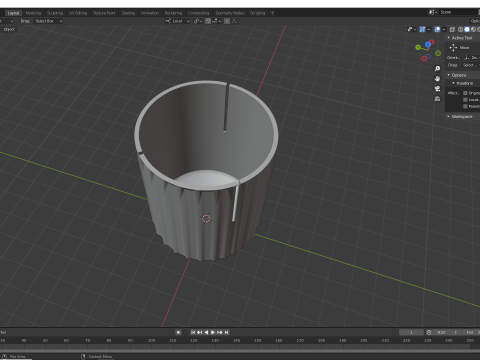Screen dimensions: 480x360
Task: Toggle snapping magnet icon
Action: 208,21
